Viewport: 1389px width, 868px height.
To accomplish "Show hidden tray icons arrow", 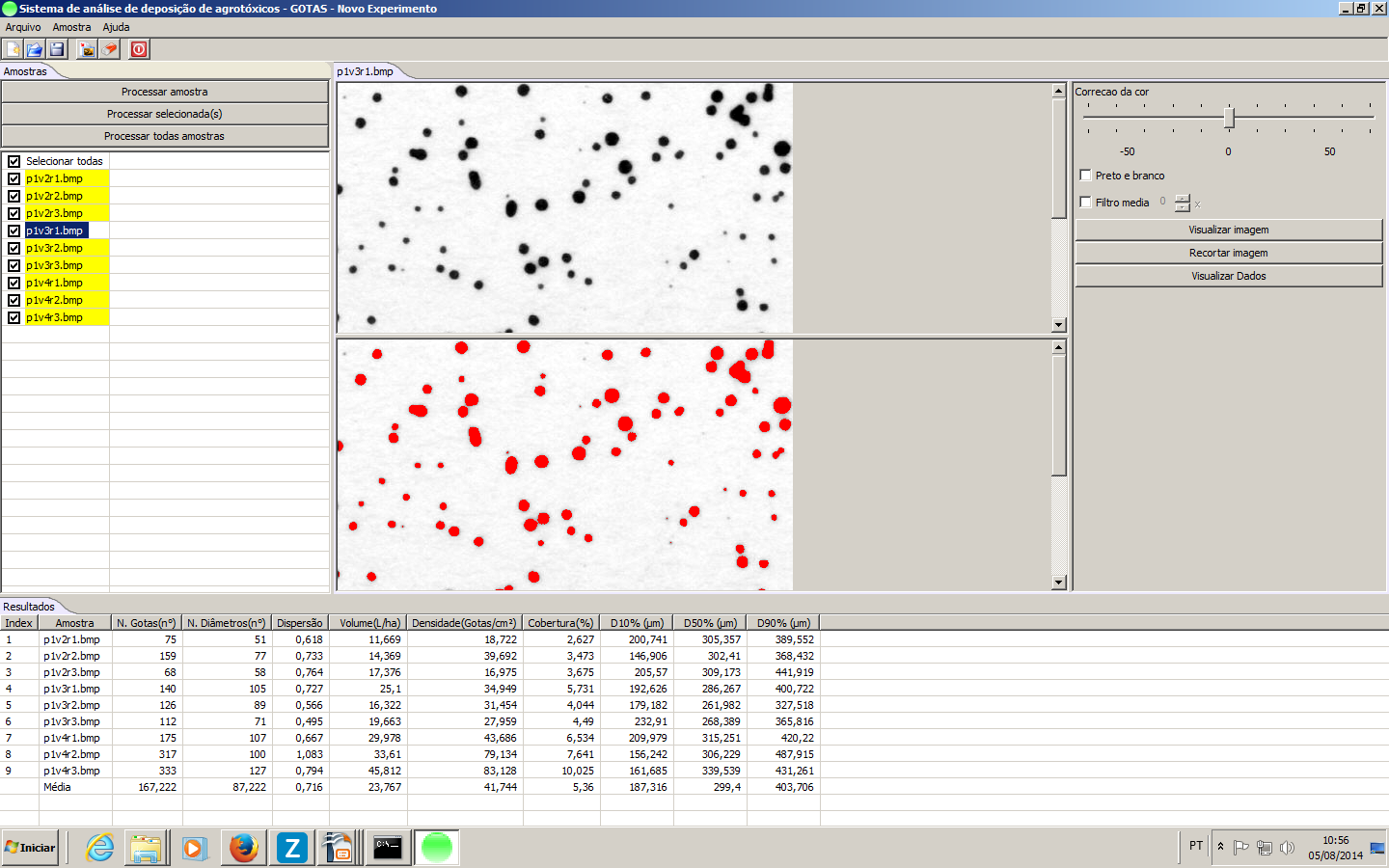I will tap(1220, 847).
